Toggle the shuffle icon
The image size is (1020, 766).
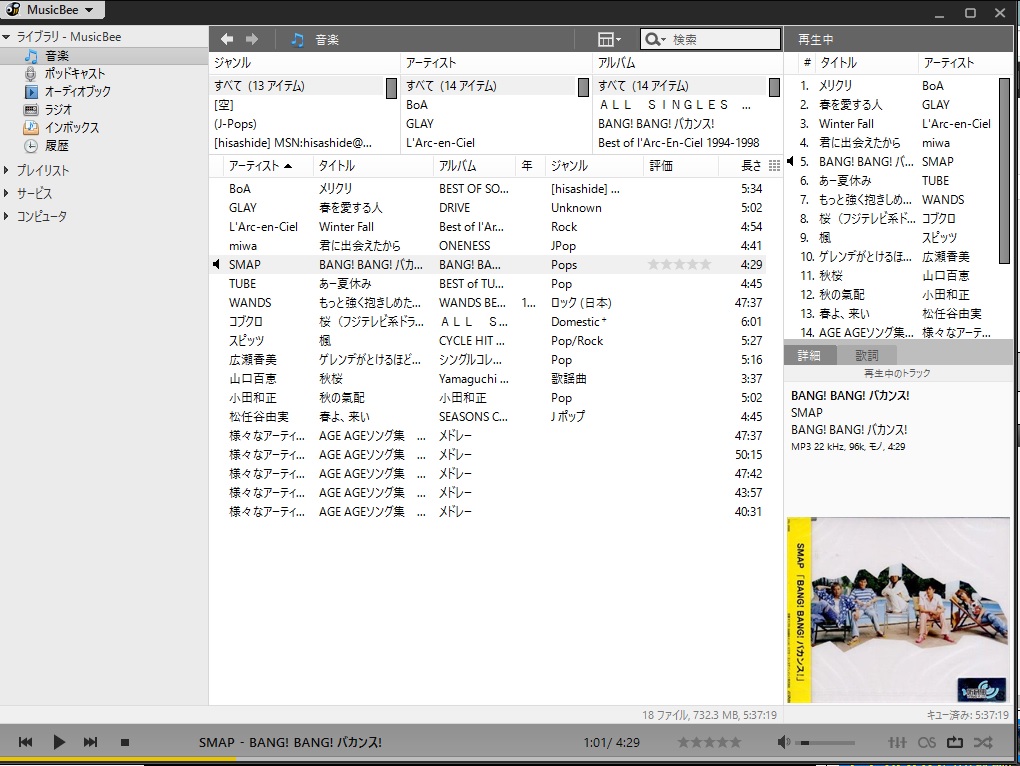click(984, 742)
